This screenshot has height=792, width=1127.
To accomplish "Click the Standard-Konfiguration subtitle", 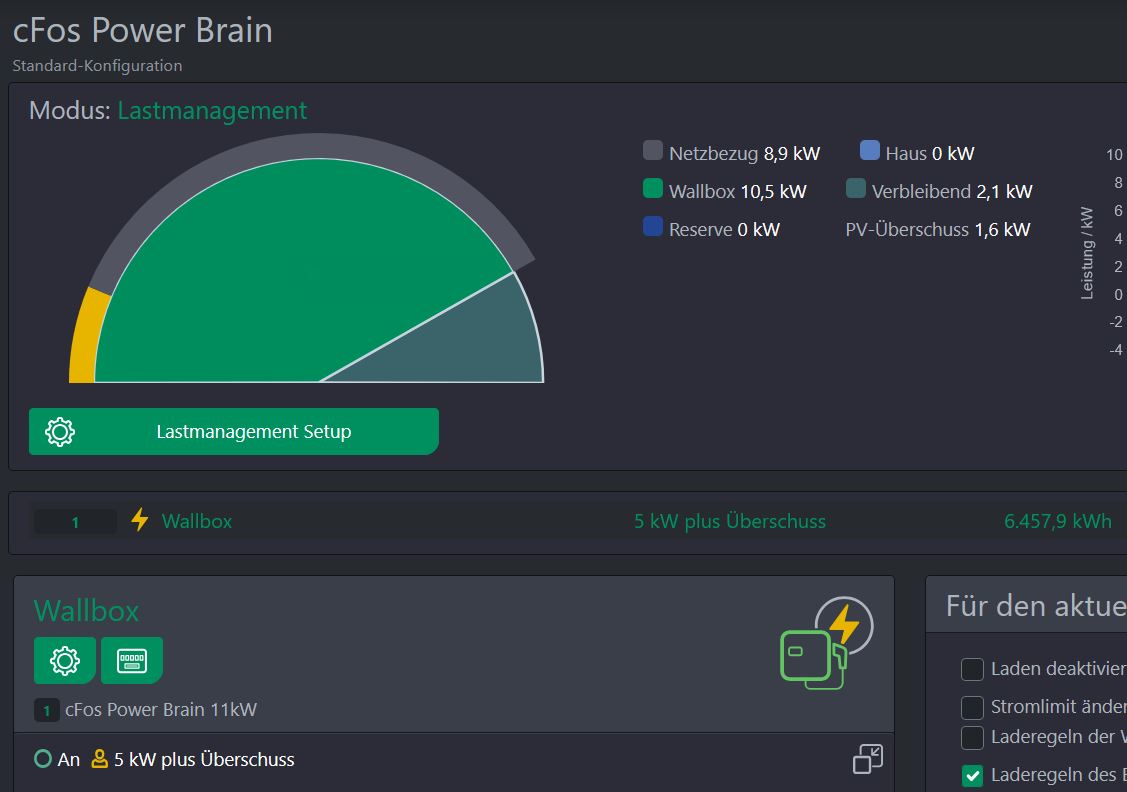I will coord(97,65).
